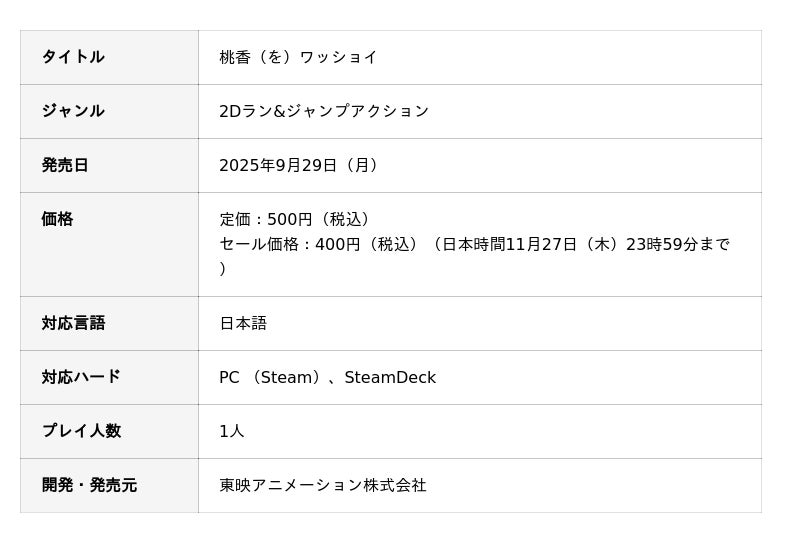The image size is (800, 543).
Task: Select the title text 桃香（を）ワッショイ
Action: tap(298, 57)
